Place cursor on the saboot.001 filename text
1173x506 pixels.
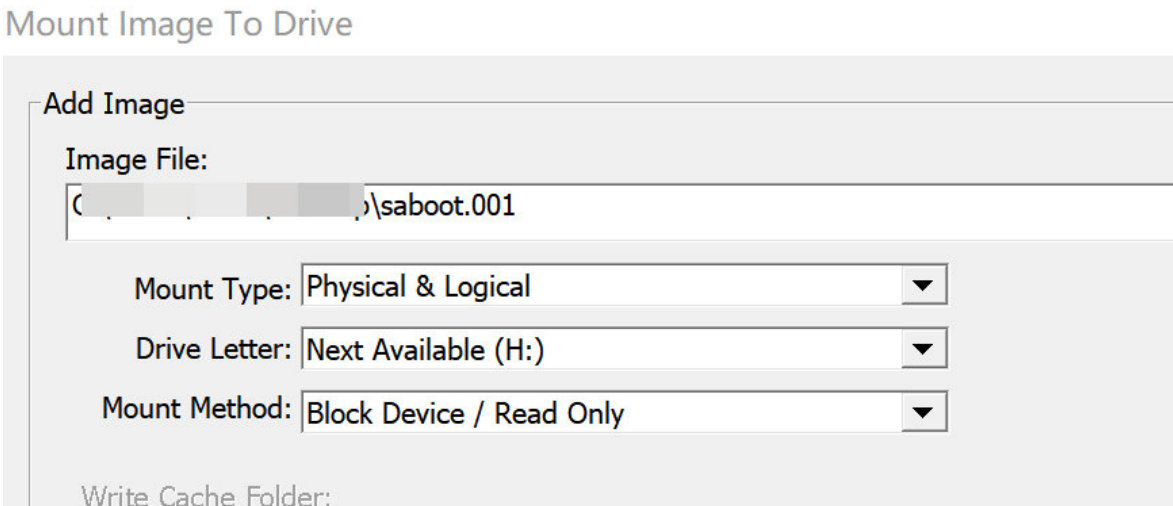(447, 205)
